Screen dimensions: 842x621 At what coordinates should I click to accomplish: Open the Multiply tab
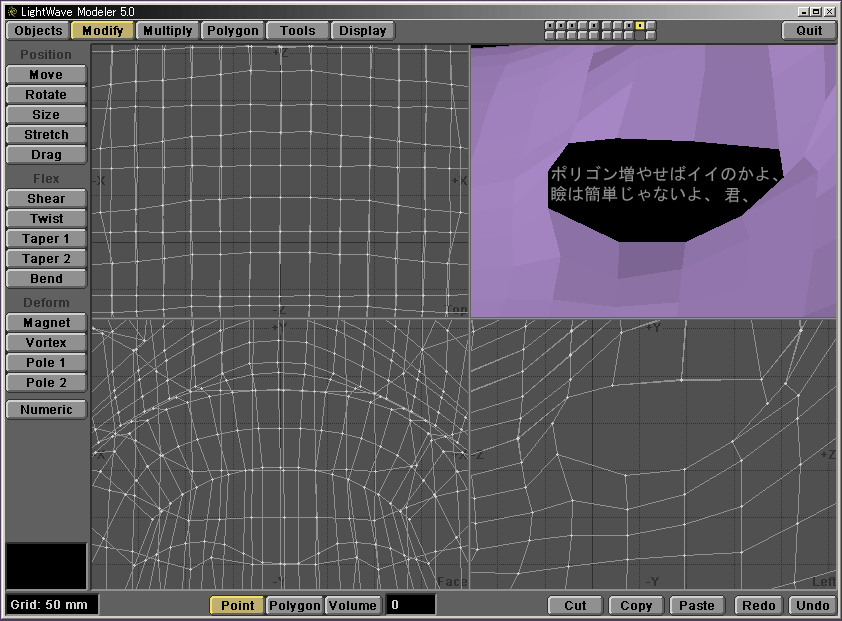[167, 30]
